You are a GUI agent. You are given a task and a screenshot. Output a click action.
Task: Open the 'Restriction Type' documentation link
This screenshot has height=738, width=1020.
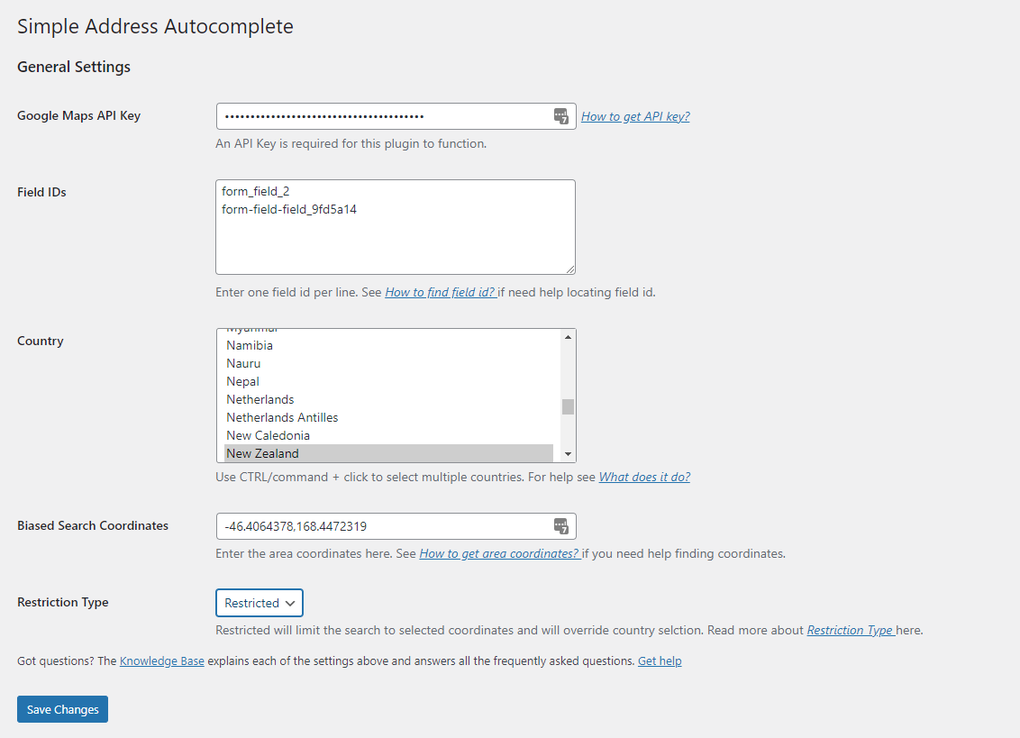850,630
